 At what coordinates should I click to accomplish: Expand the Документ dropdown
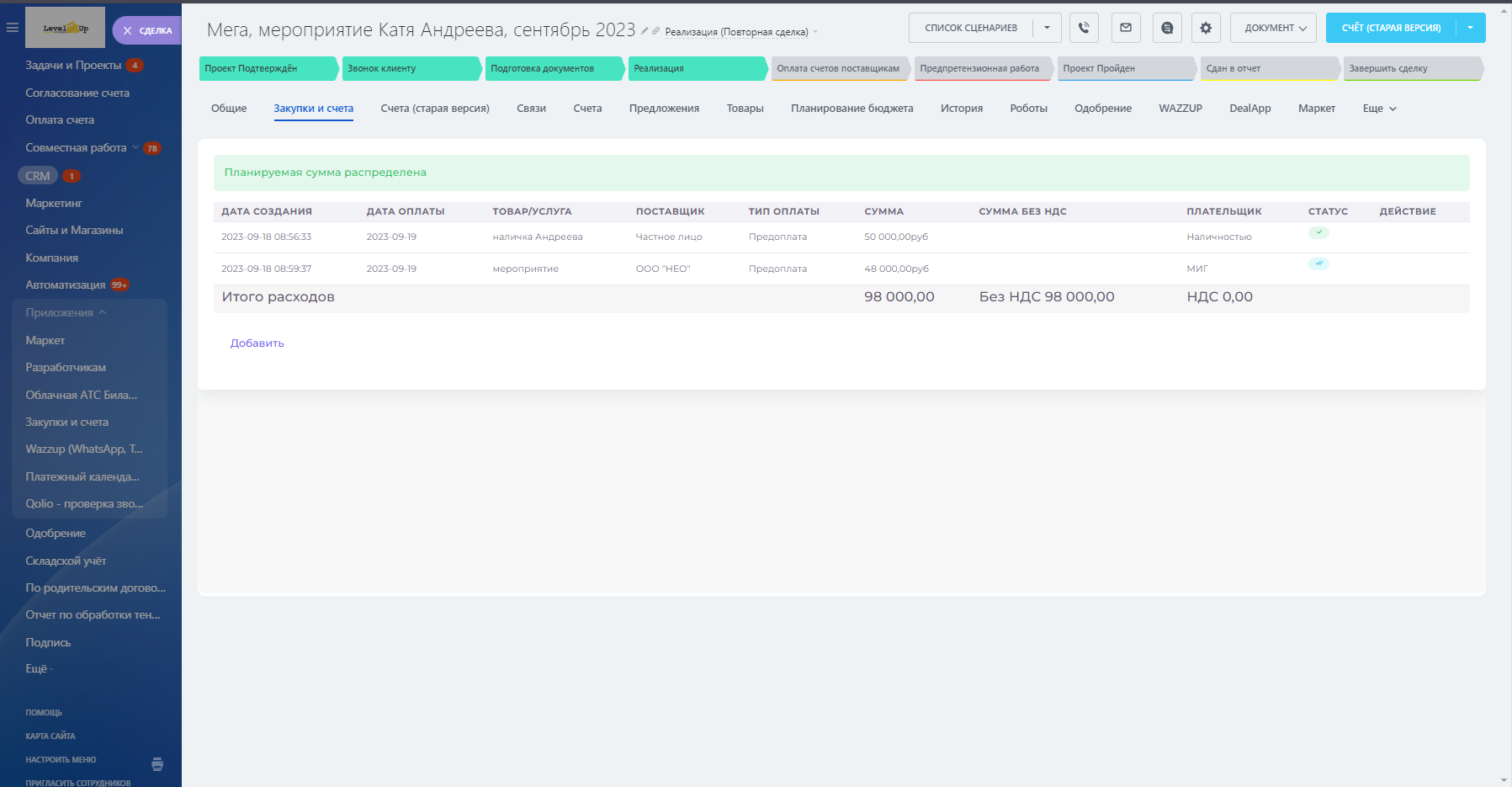coord(1275,28)
